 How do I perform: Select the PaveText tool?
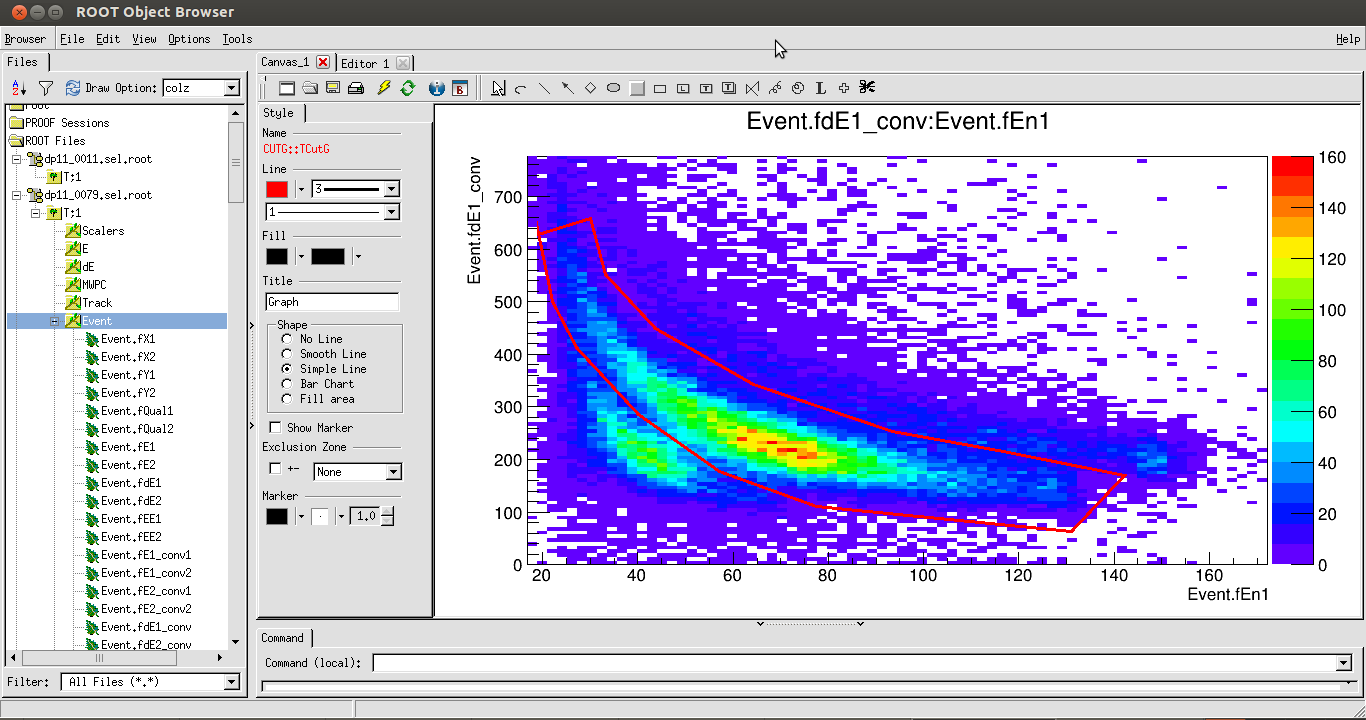pyautogui.click(x=706, y=88)
